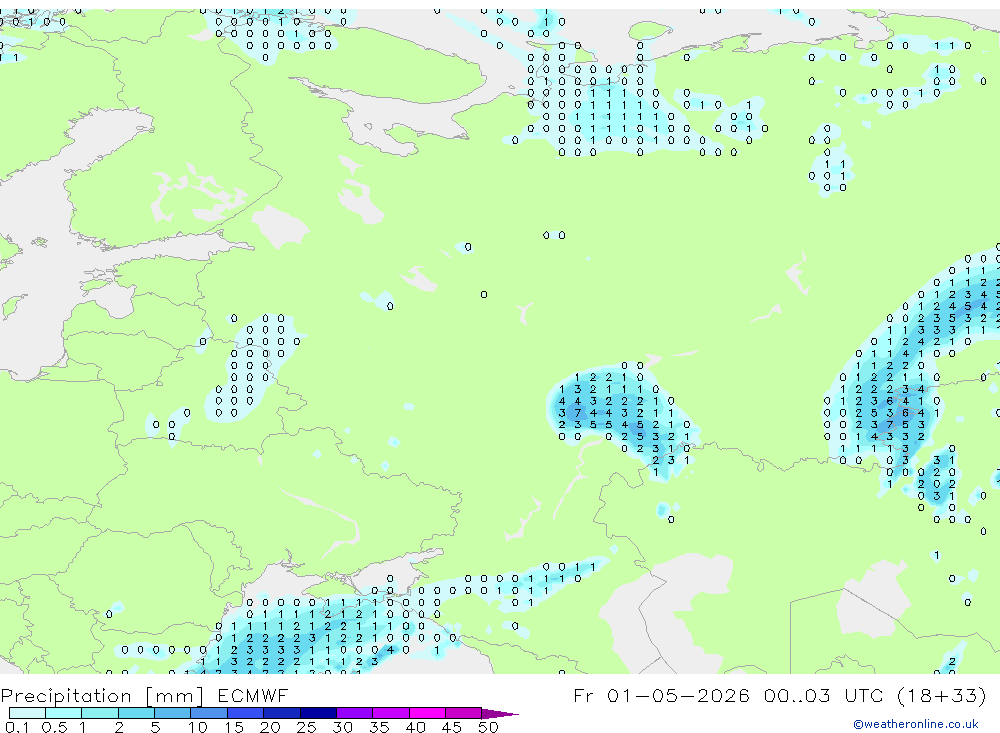Click the 25–30 mm navy swatch
1000x733 pixels.
coord(318,713)
